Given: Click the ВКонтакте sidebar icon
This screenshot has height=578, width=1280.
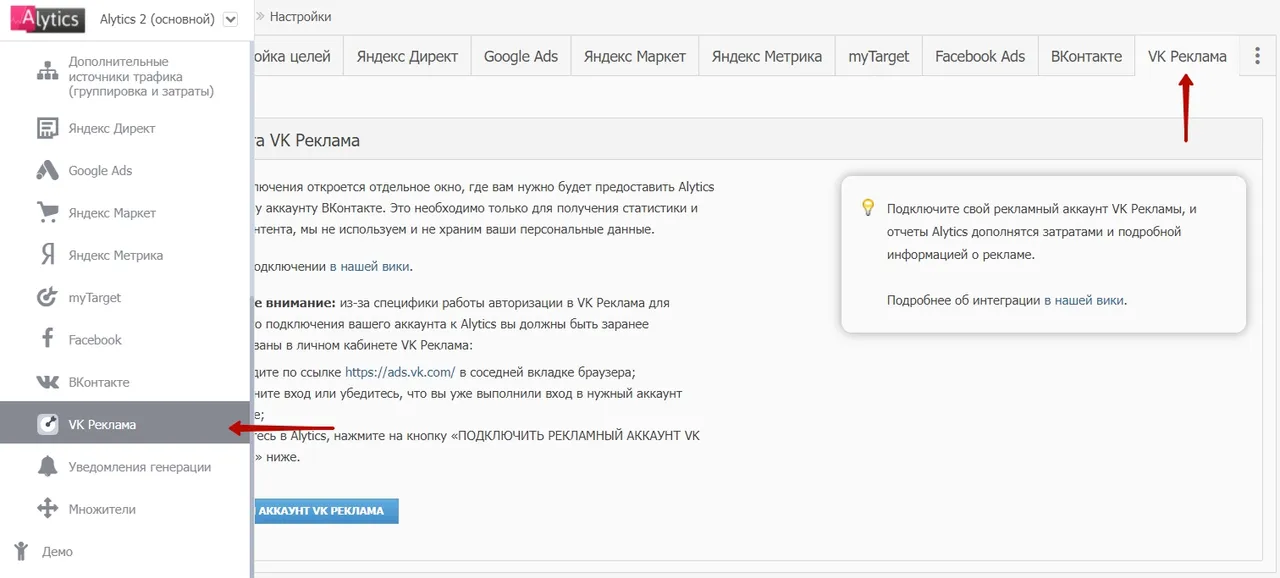Looking at the screenshot, I should [47, 382].
